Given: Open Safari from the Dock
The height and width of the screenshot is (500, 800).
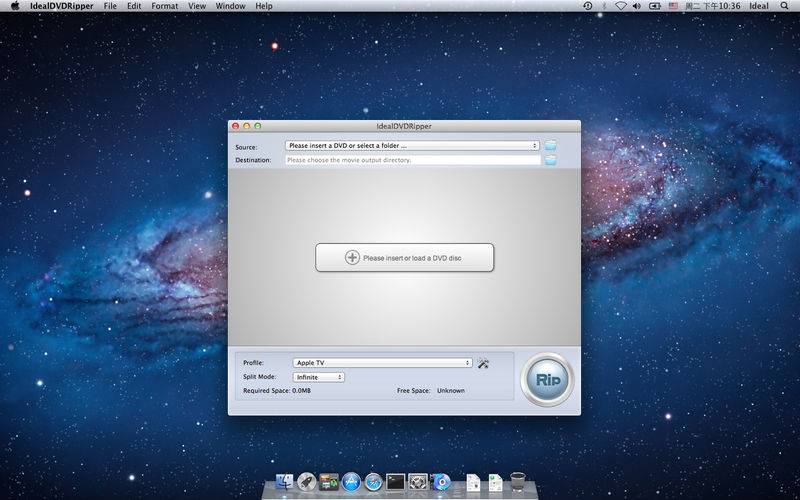Looking at the screenshot, I should click(x=373, y=482).
